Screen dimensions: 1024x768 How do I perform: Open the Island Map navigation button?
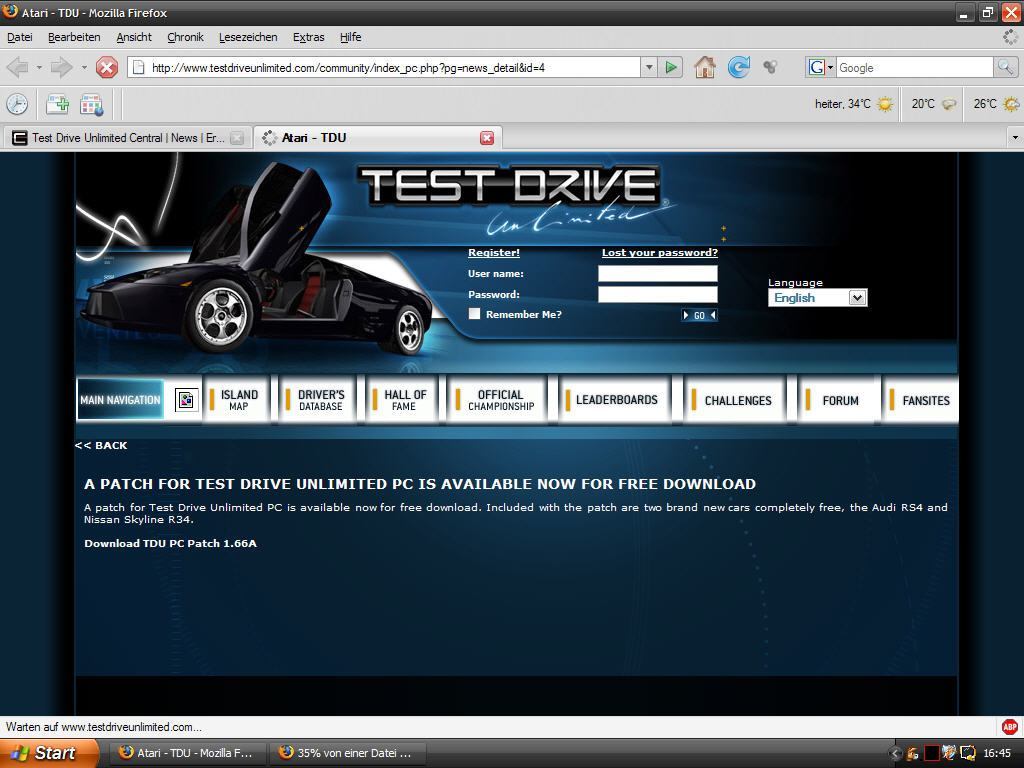(x=238, y=400)
